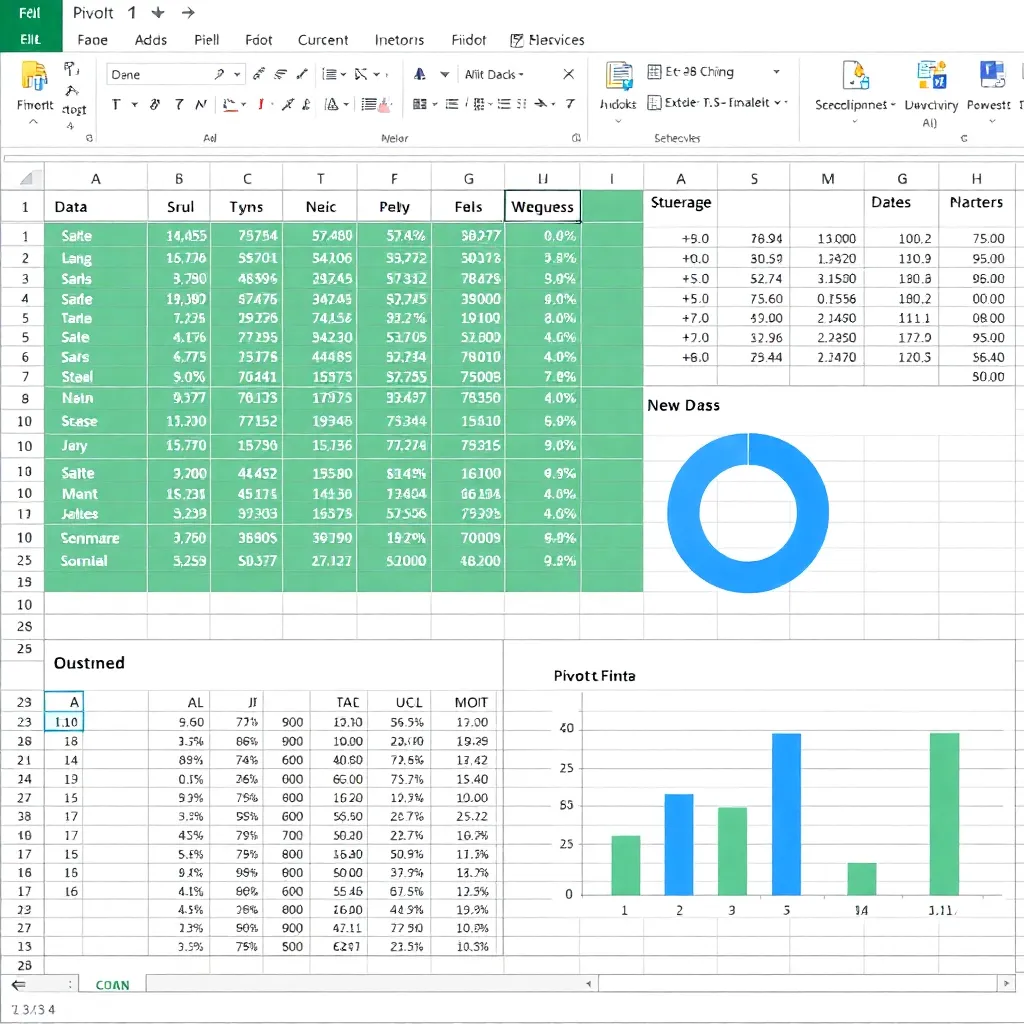The width and height of the screenshot is (1024, 1024).
Task: Click the Sceclipnnet icon in ribbon
Action: (x=854, y=76)
